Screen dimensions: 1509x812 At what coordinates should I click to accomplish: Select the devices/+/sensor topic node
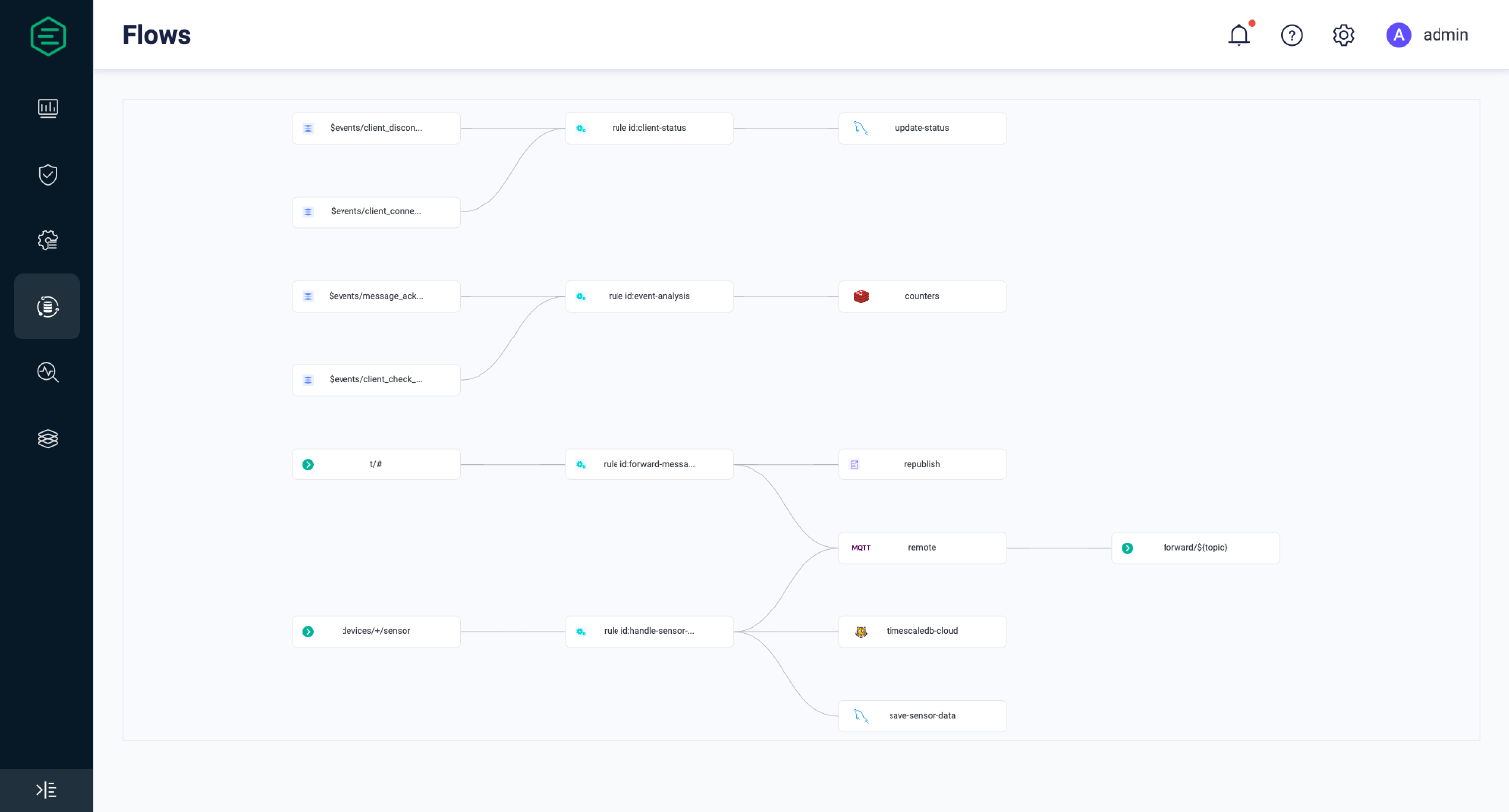click(376, 631)
